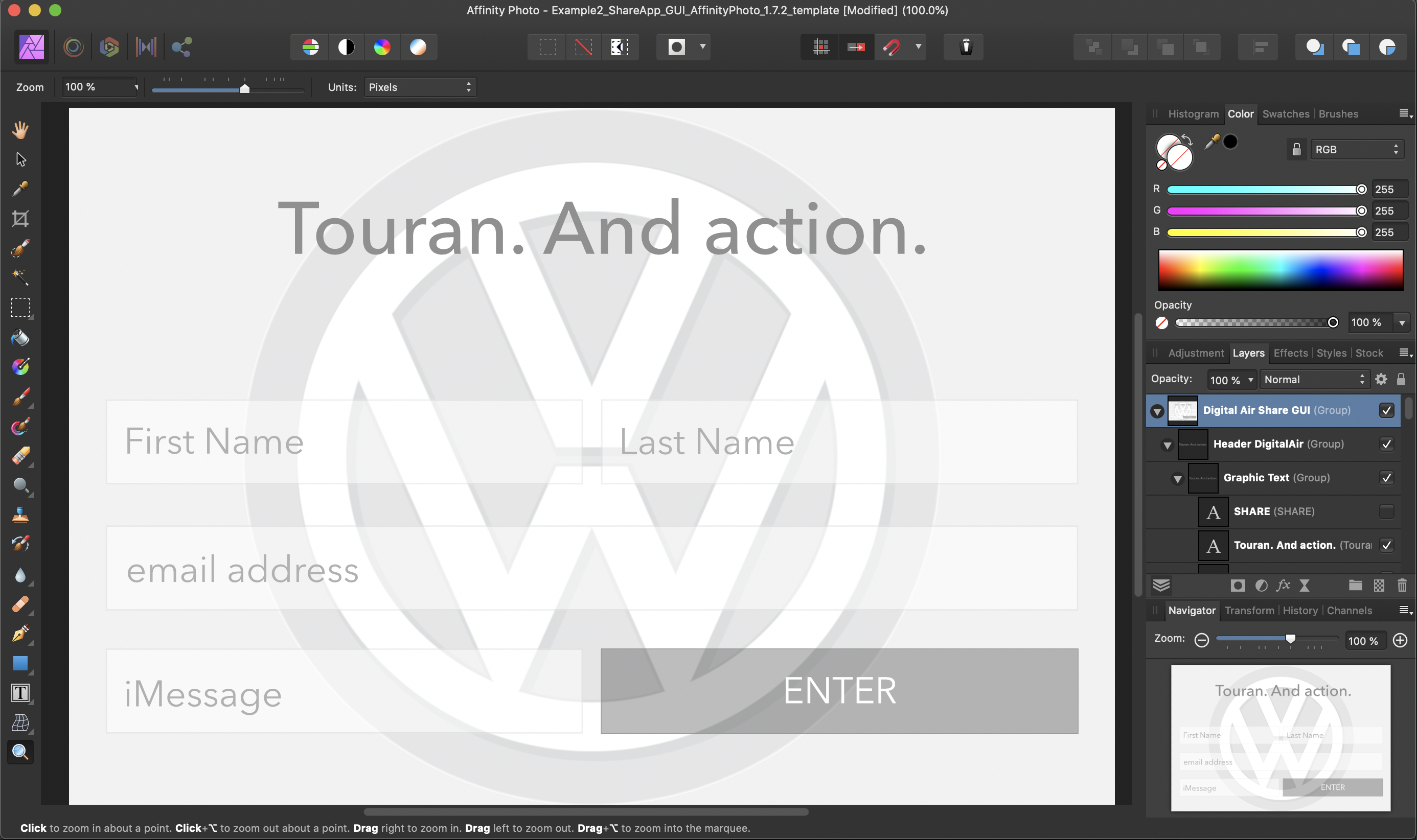This screenshot has height=840, width=1417.
Task: Switch to the Liquify Persona
Action: (74, 47)
